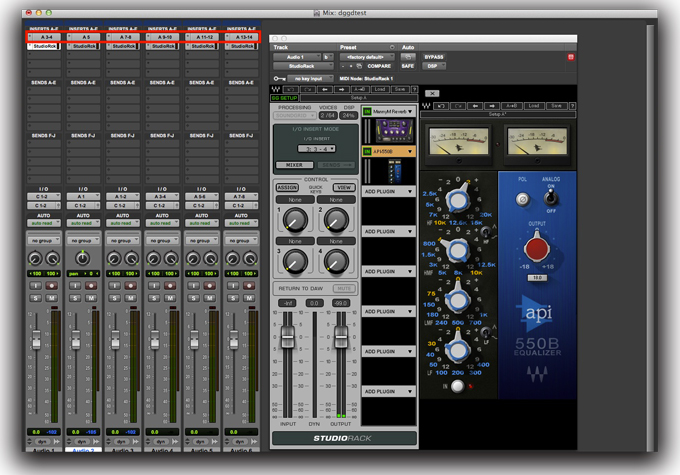The width and height of the screenshot is (680, 475).
Task: Toggle the POL polarity button on API 550B
Action: [x=523, y=199]
